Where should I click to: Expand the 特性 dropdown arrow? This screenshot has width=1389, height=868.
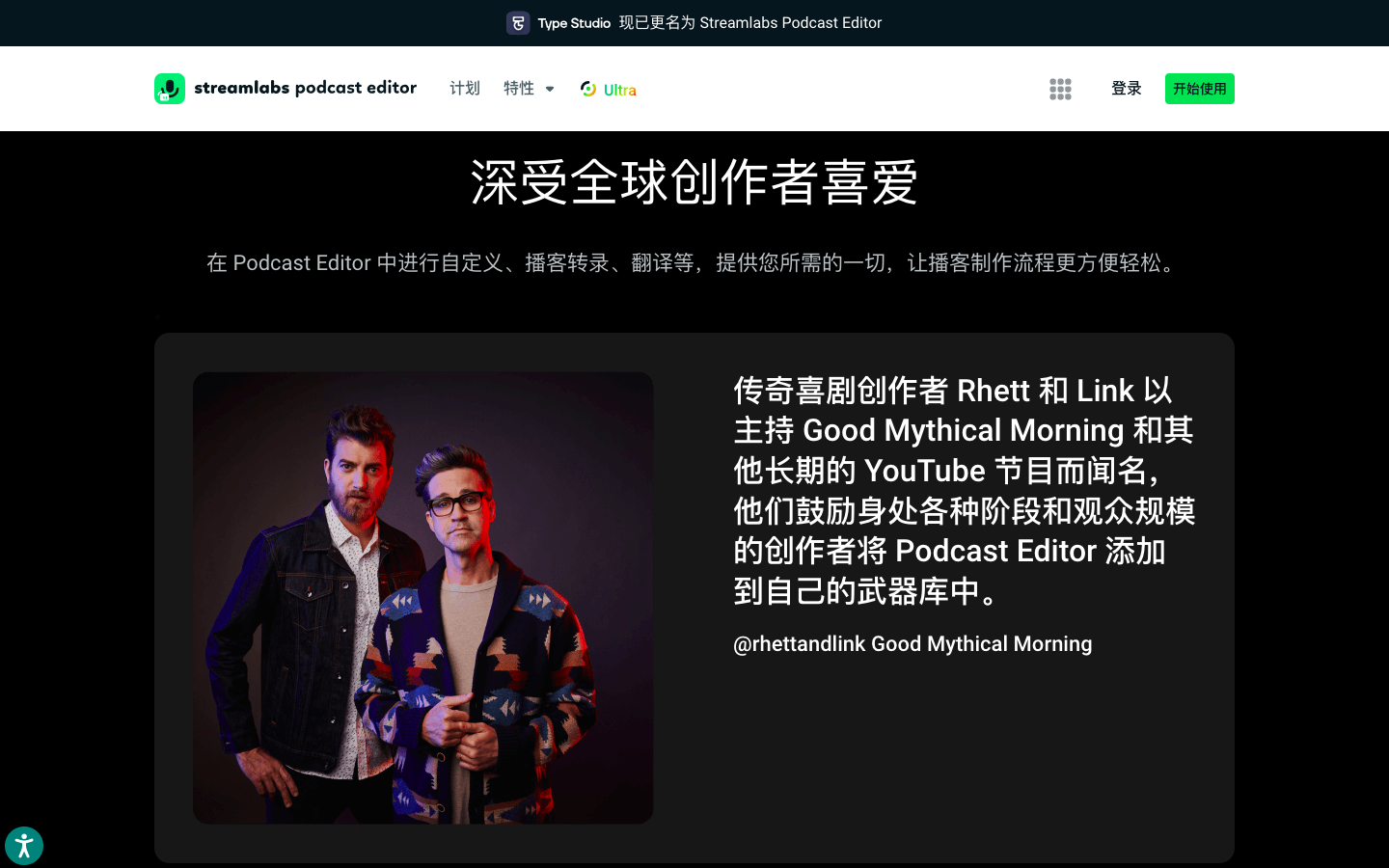(550, 89)
